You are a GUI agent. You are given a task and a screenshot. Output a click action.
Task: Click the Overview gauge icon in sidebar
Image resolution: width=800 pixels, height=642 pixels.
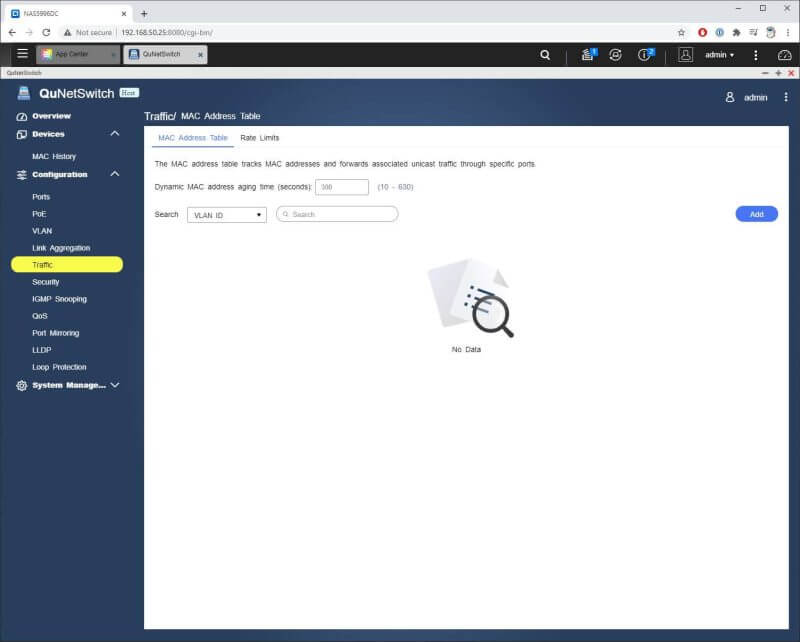click(x=21, y=116)
